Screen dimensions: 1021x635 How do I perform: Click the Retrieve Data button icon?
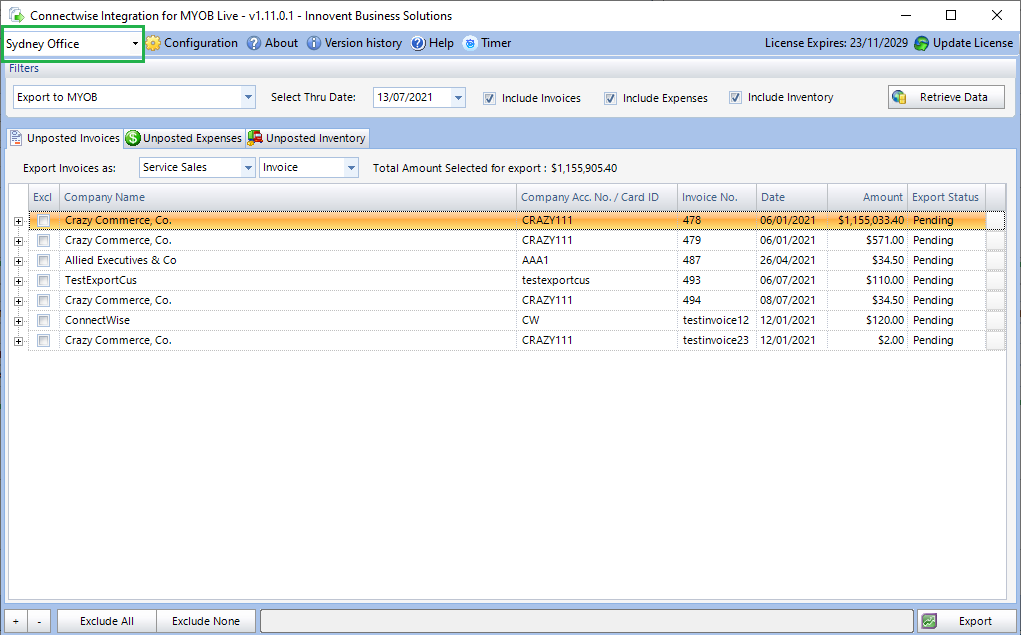(899, 97)
